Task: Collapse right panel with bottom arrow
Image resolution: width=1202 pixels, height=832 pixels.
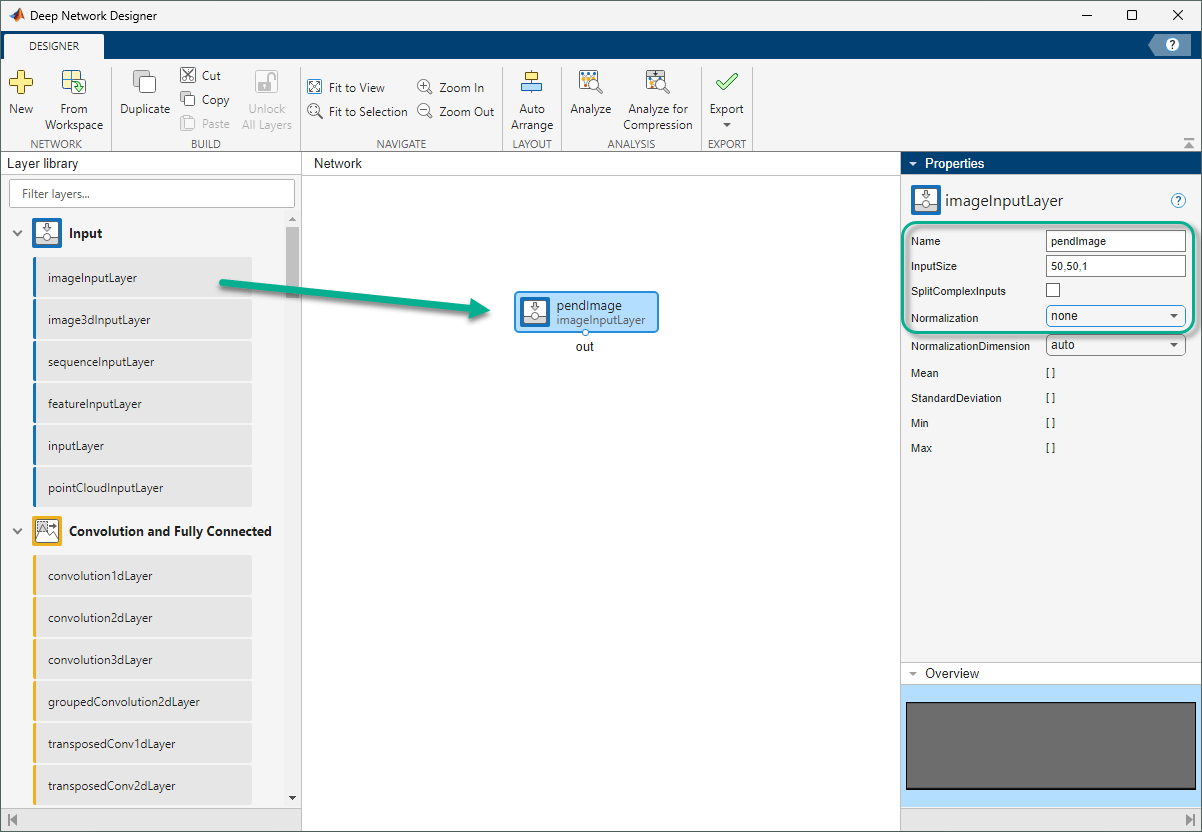Action: click(1188, 820)
